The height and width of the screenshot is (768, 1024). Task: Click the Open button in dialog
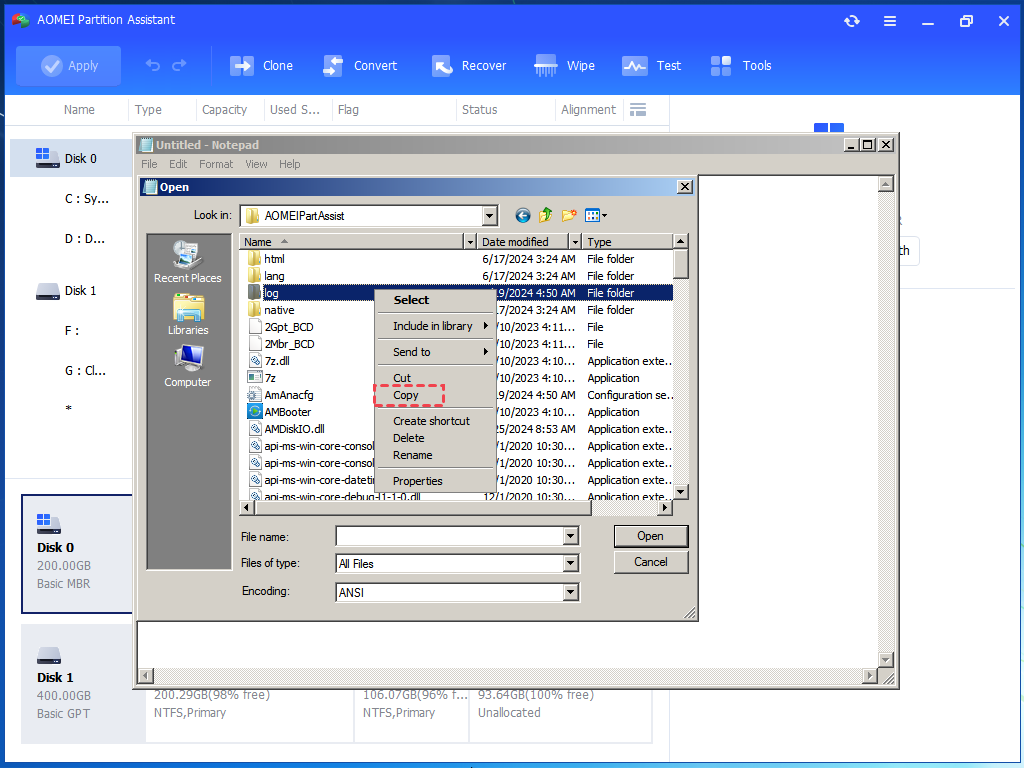coord(650,536)
